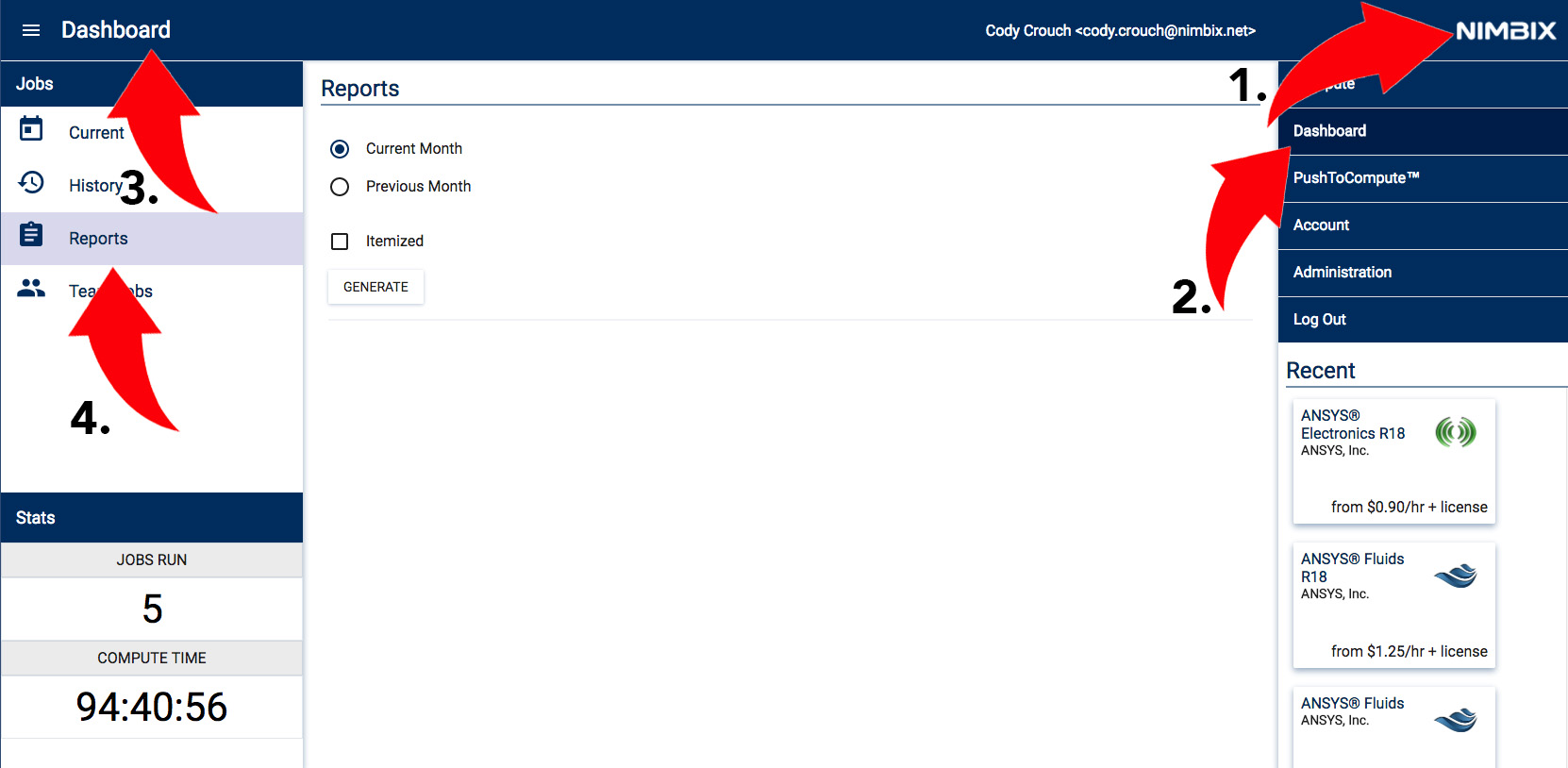Click the GENERATE button
Viewport: 1568px width, 768px height.
click(375, 287)
